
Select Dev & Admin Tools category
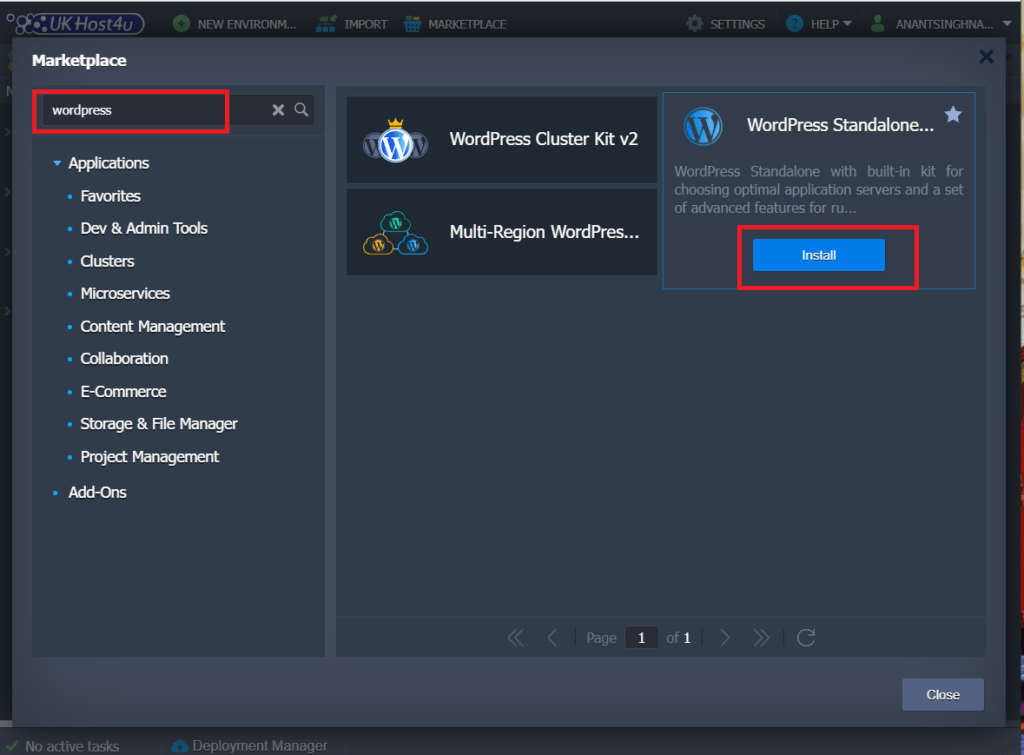[x=144, y=228]
